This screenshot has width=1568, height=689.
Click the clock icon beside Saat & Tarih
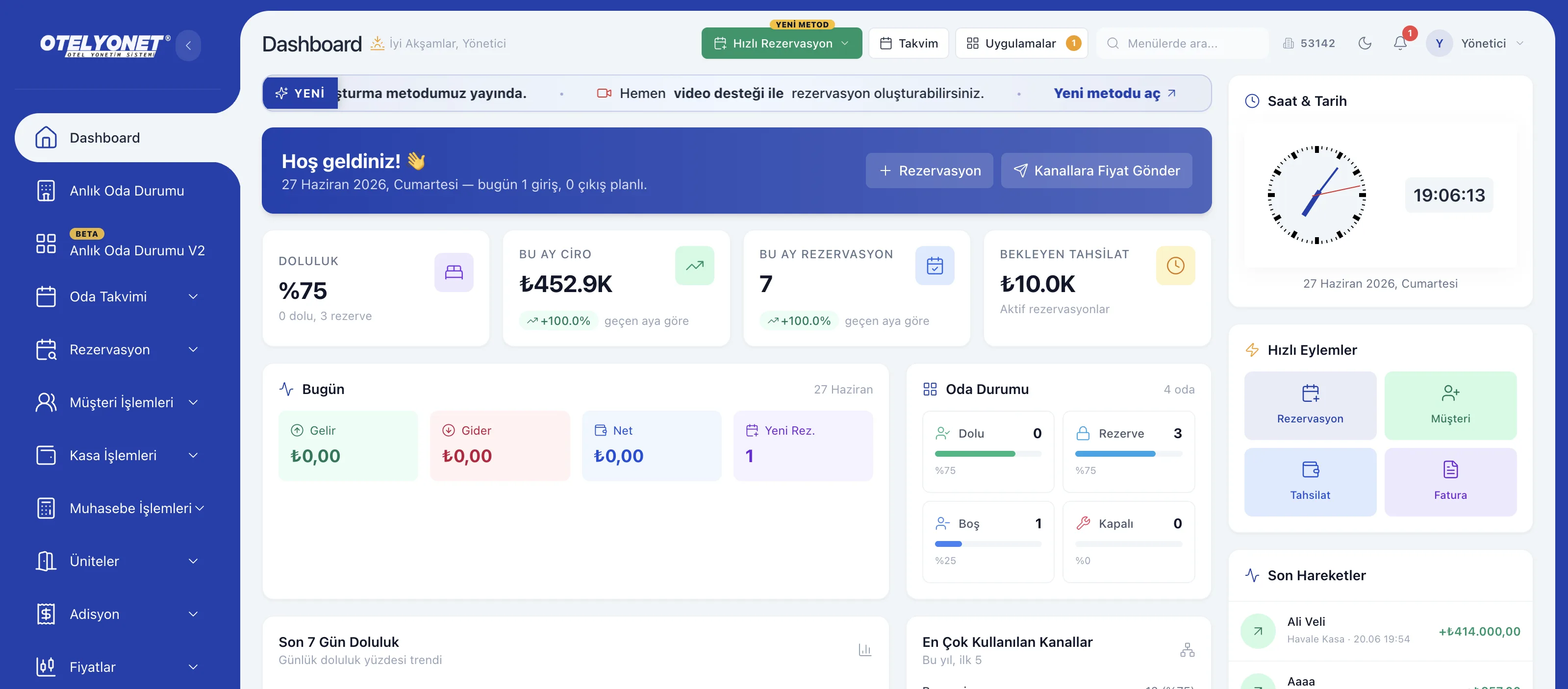click(1251, 101)
